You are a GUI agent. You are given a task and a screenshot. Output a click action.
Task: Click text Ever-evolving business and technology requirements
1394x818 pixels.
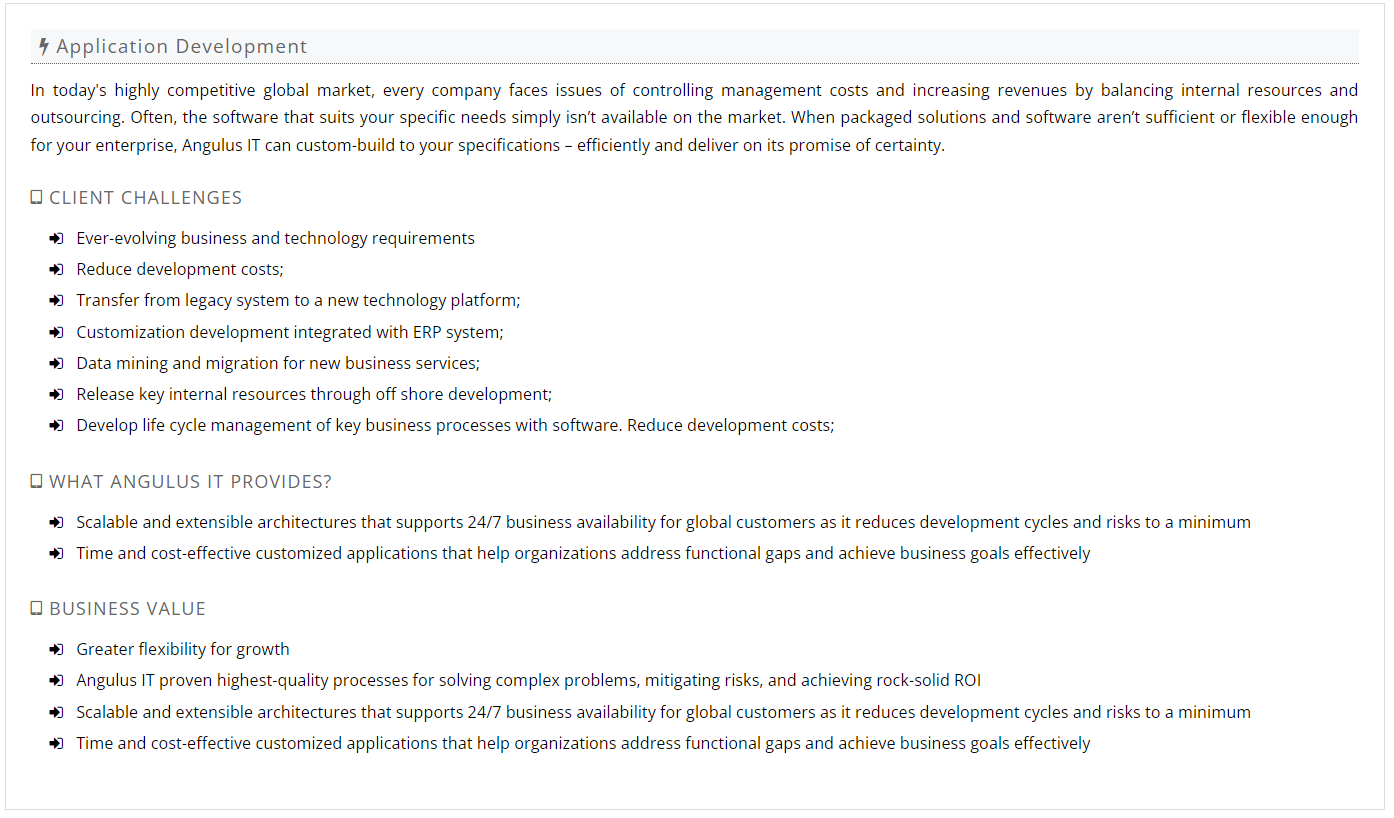click(275, 238)
